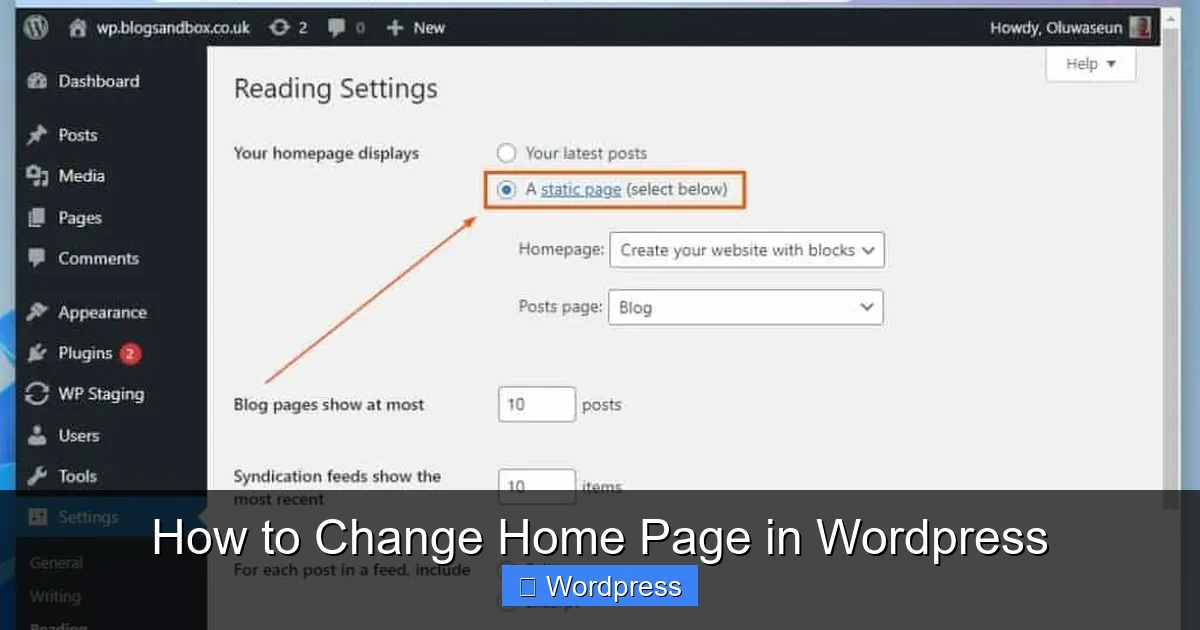The image size is (1200, 630).
Task: Open the Posts page dropdown showing Blog
Action: 746,307
